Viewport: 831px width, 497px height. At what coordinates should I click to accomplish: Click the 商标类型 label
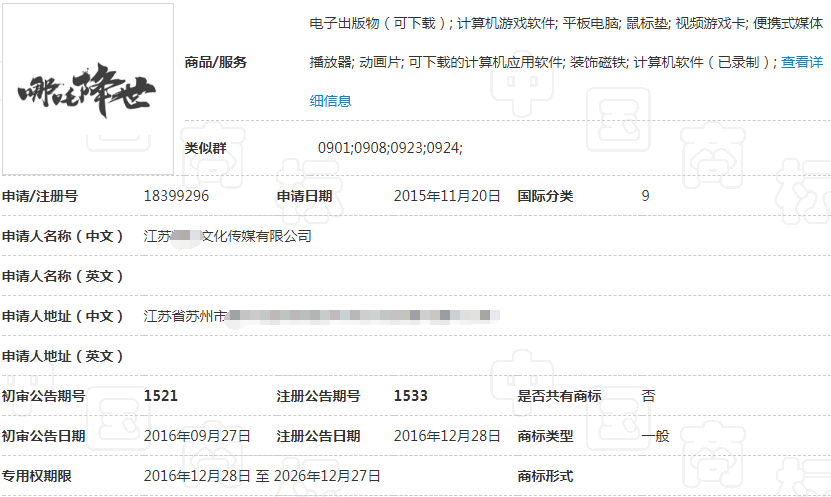545,436
